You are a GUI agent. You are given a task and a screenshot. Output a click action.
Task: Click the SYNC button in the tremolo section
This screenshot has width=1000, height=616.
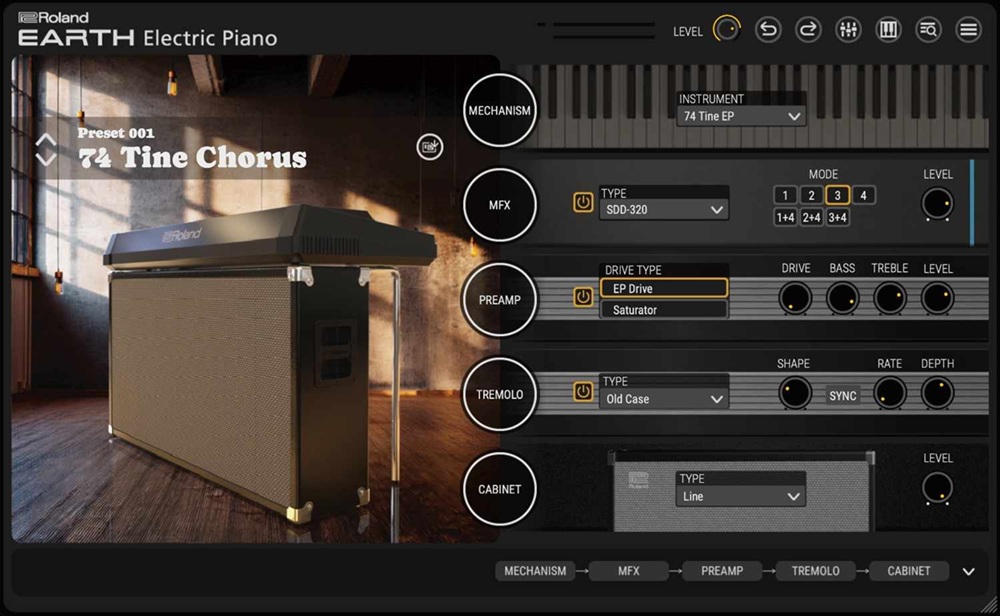coord(842,396)
